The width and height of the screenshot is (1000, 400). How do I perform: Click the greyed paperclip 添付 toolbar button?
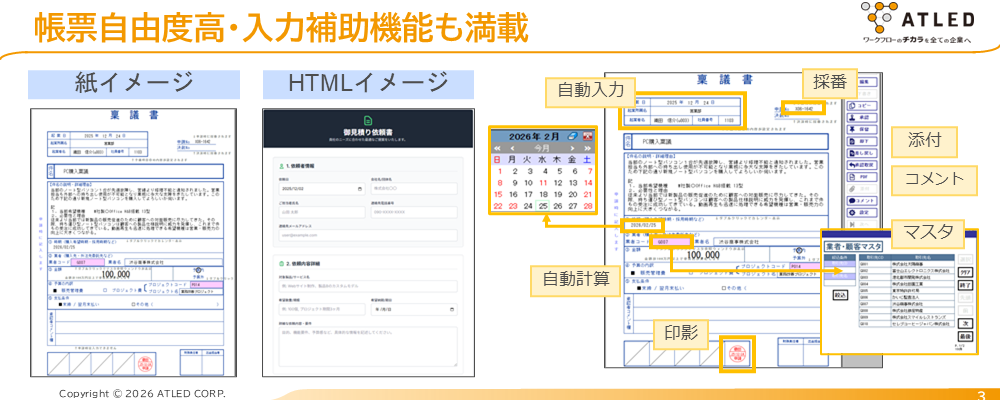(x=862, y=189)
